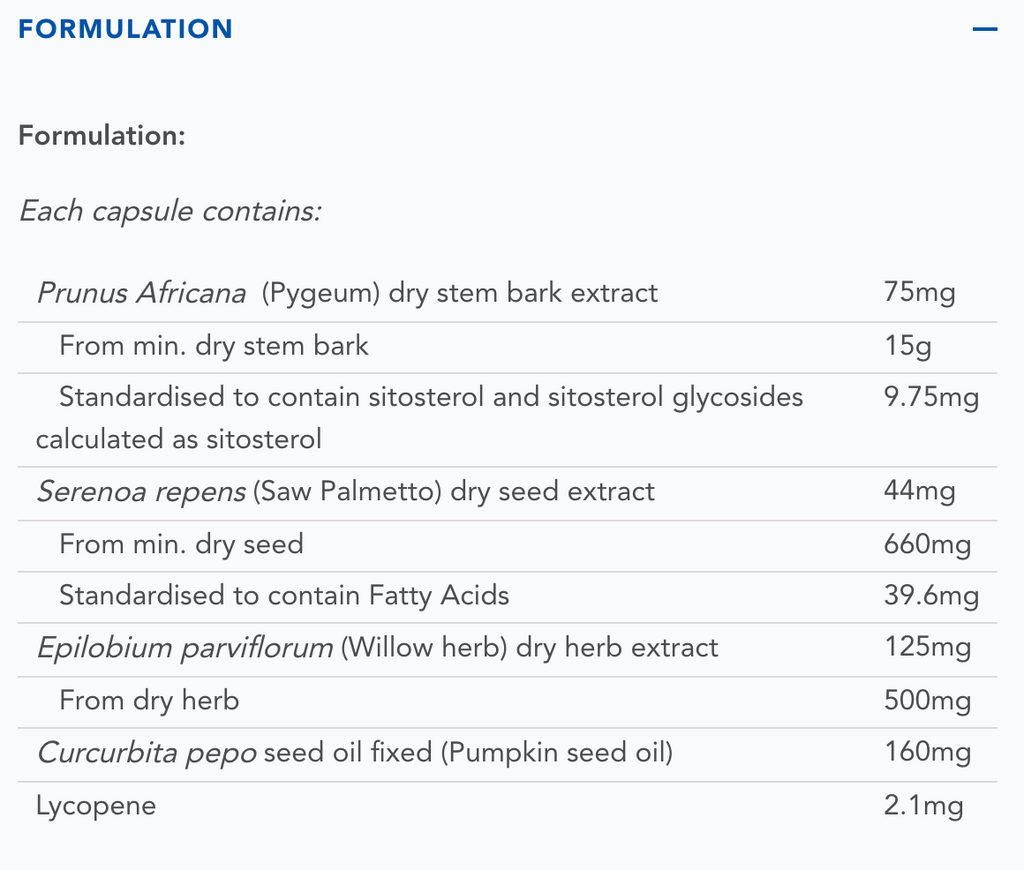This screenshot has width=1024, height=870.
Task: Click the 9.75mg sitosterol value
Action: [930, 398]
